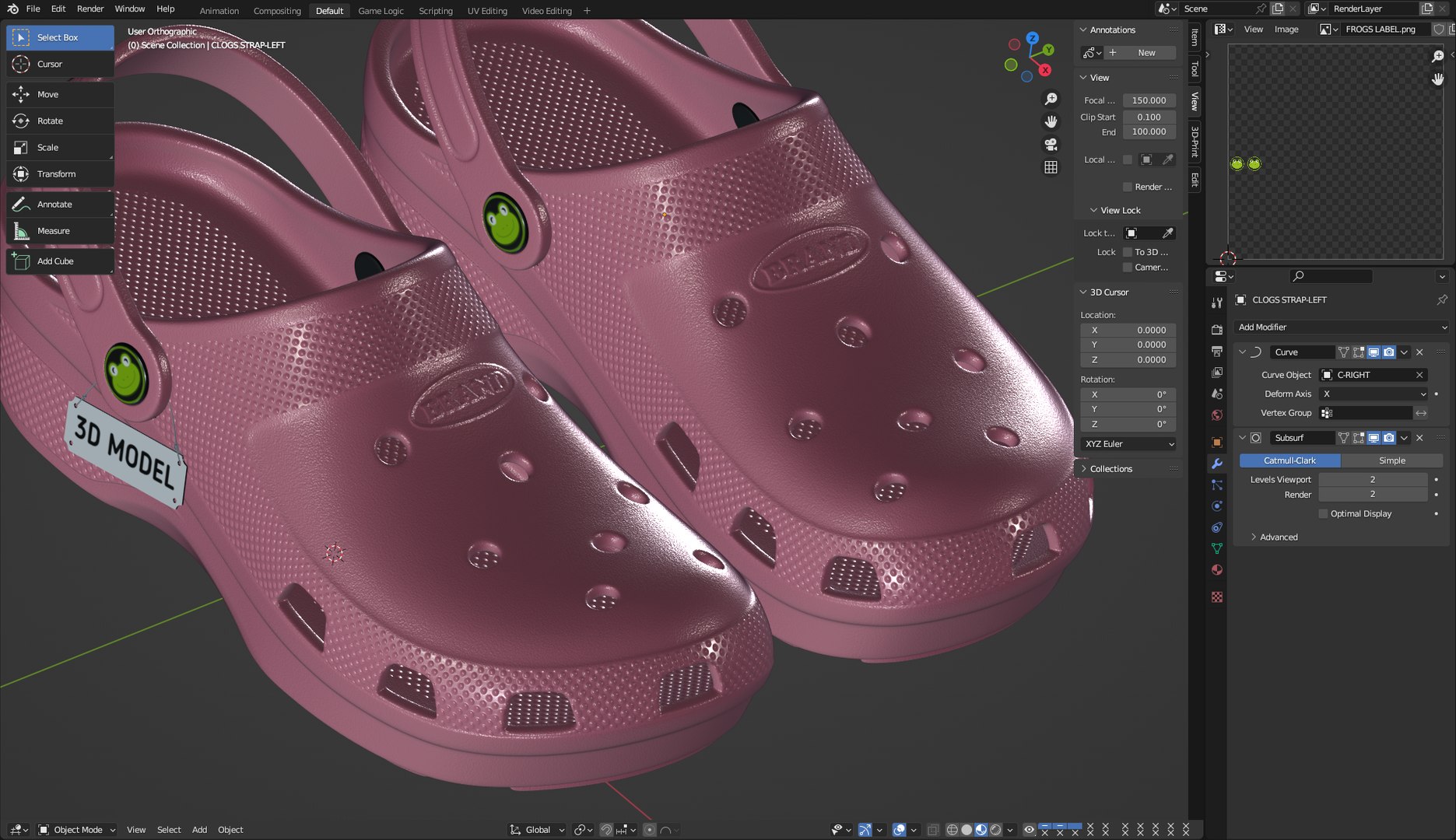1456x840 pixels.
Task: Tick the Render region checkbox
Action: tap(1128, 187)
